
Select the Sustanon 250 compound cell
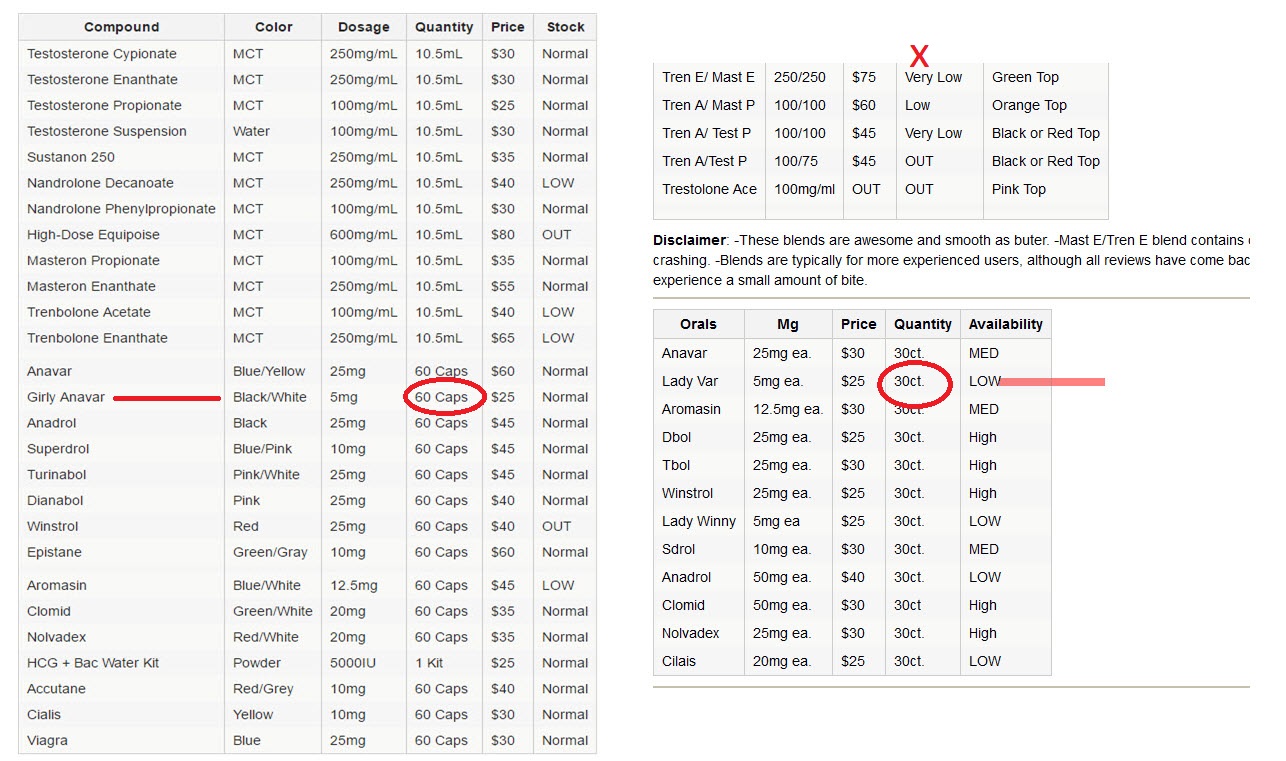[x=71, y=157]
